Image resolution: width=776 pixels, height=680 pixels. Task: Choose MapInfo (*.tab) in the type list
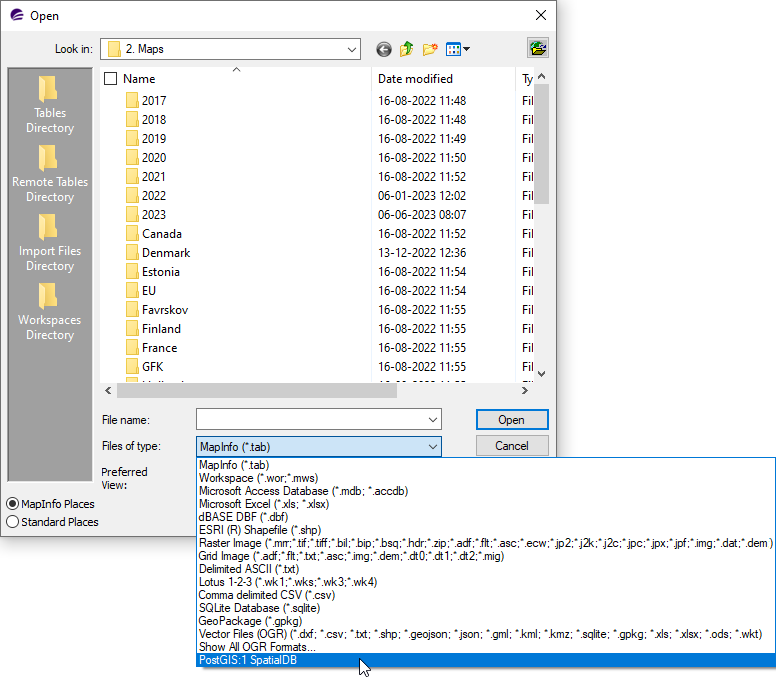tap(485, 465)
